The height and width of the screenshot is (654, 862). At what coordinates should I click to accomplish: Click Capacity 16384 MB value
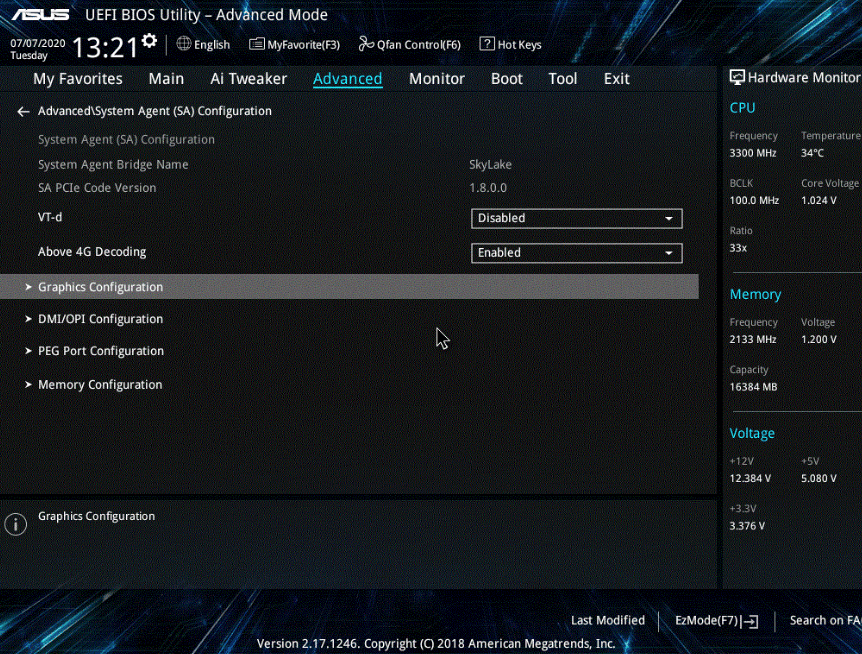click(x=753, y=387)
